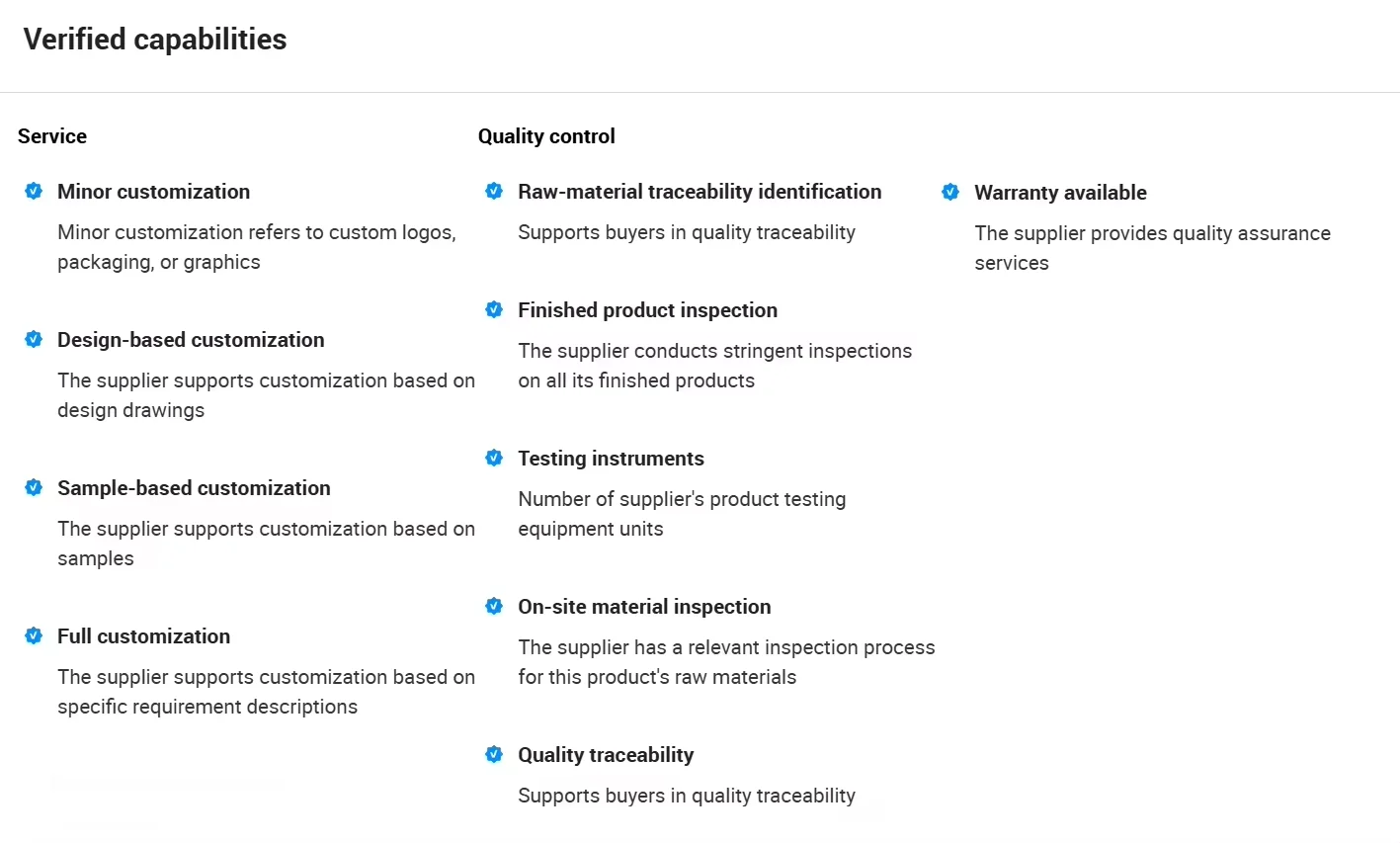Click the verified badge beside Sample-based customization

coord(34,487)
